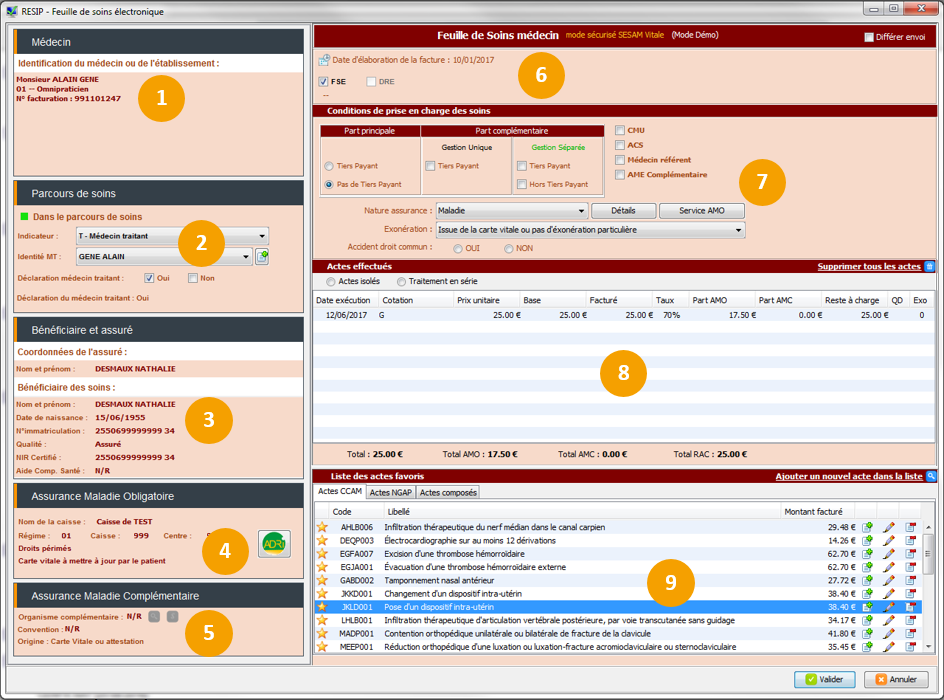Click the edit pencil for act DEQP003

889,540
